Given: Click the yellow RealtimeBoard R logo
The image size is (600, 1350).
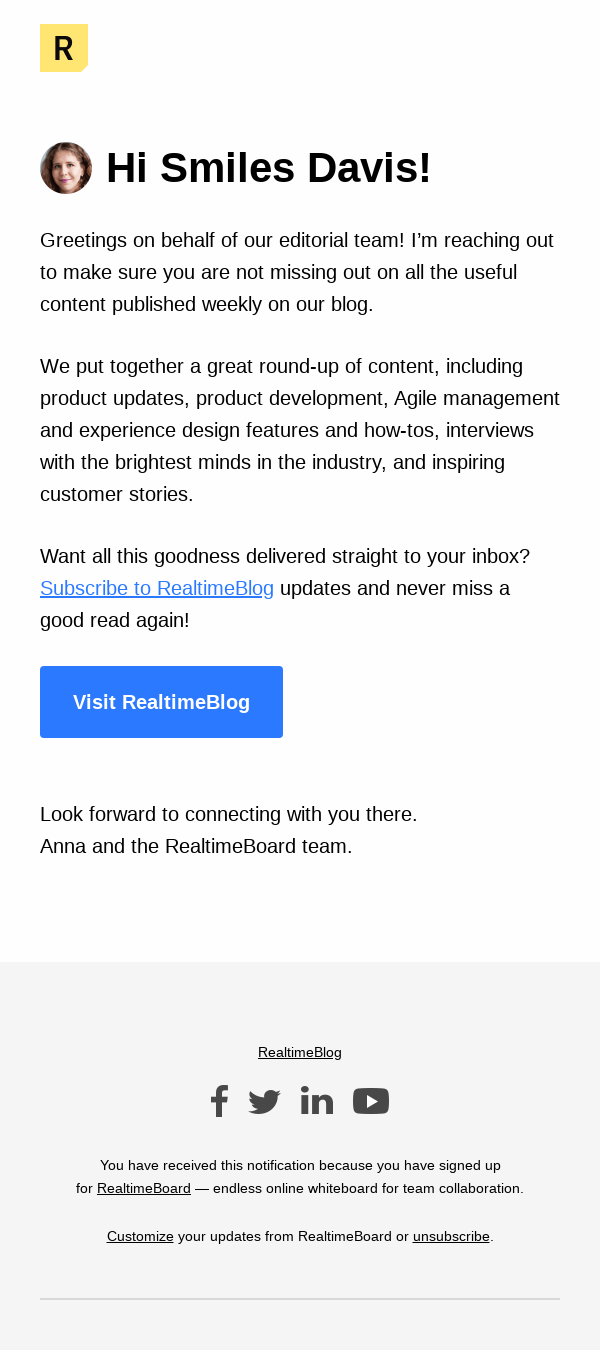Looking at the screenshot, I should point(63,48).
